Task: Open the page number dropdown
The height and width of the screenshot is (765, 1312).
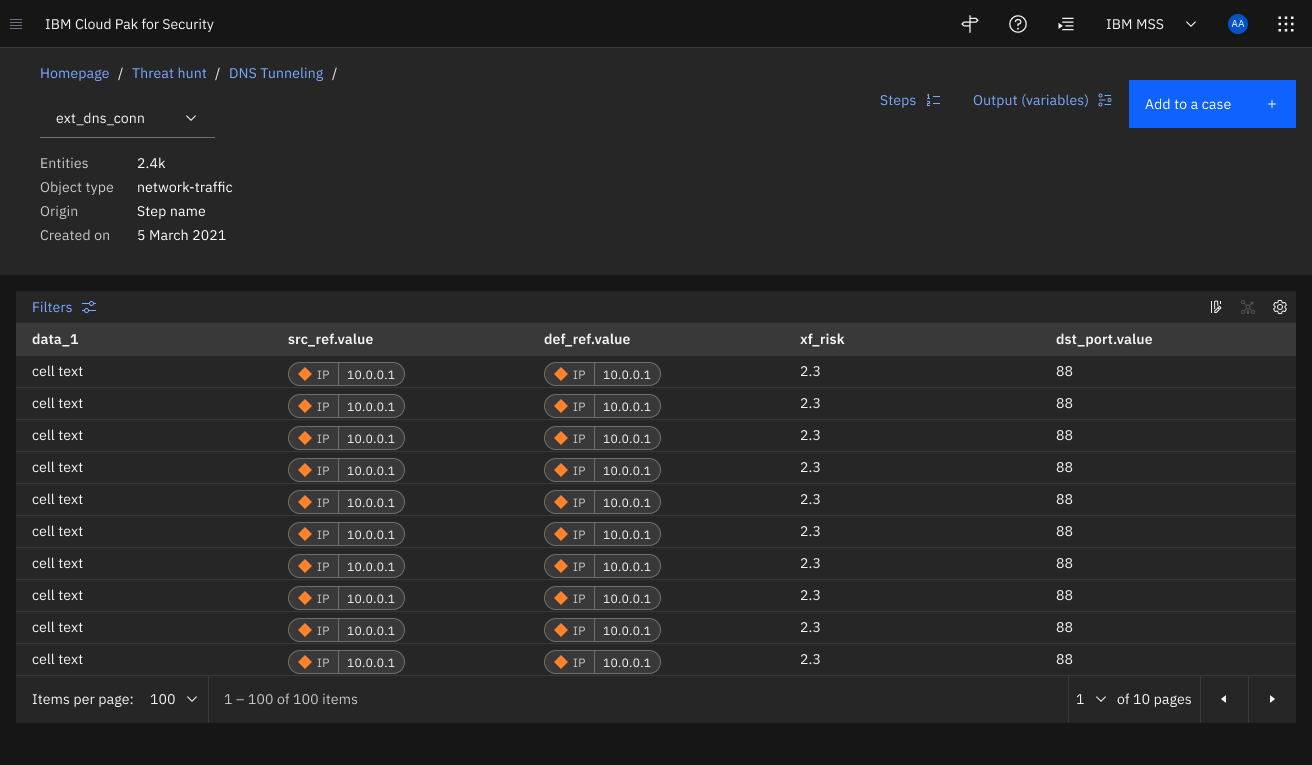Action: [x=1091, y=699]
